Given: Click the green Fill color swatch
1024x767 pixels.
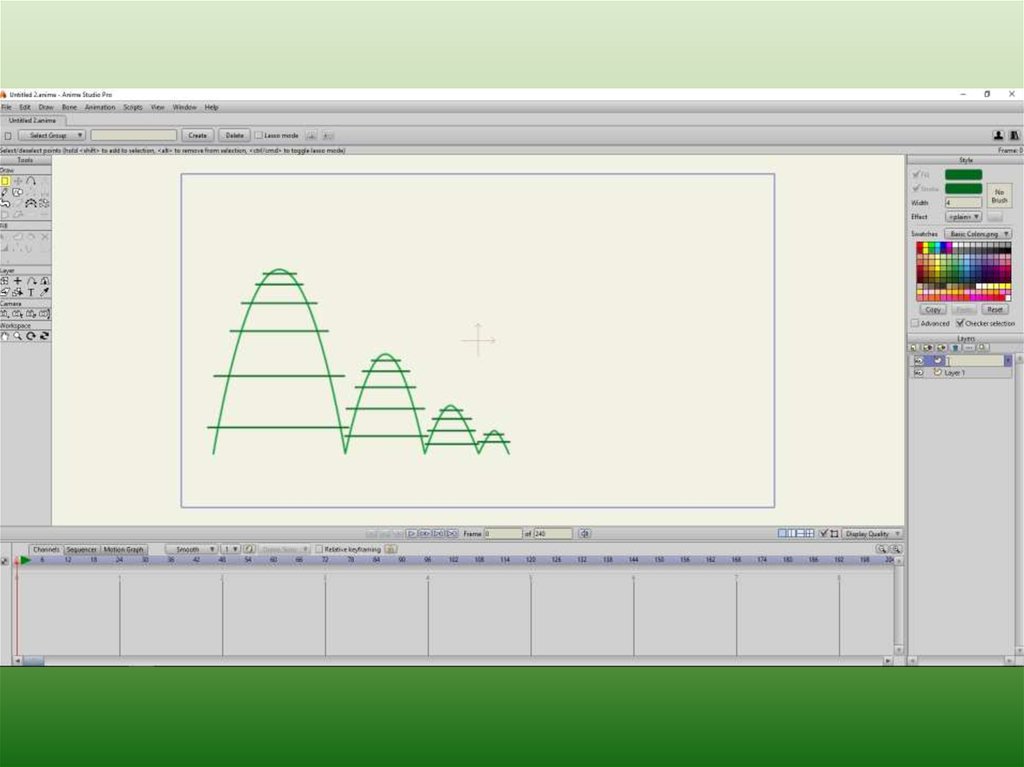Looking at the screenshot, I should (x=963, y=175).
